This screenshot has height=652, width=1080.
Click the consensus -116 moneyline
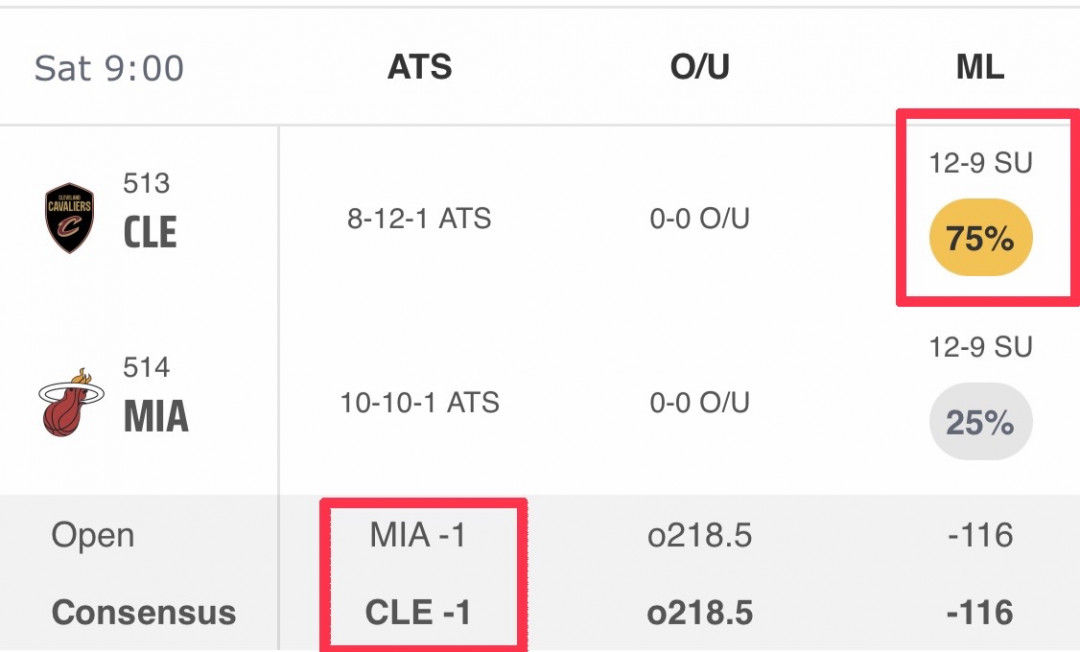(980, 613)
